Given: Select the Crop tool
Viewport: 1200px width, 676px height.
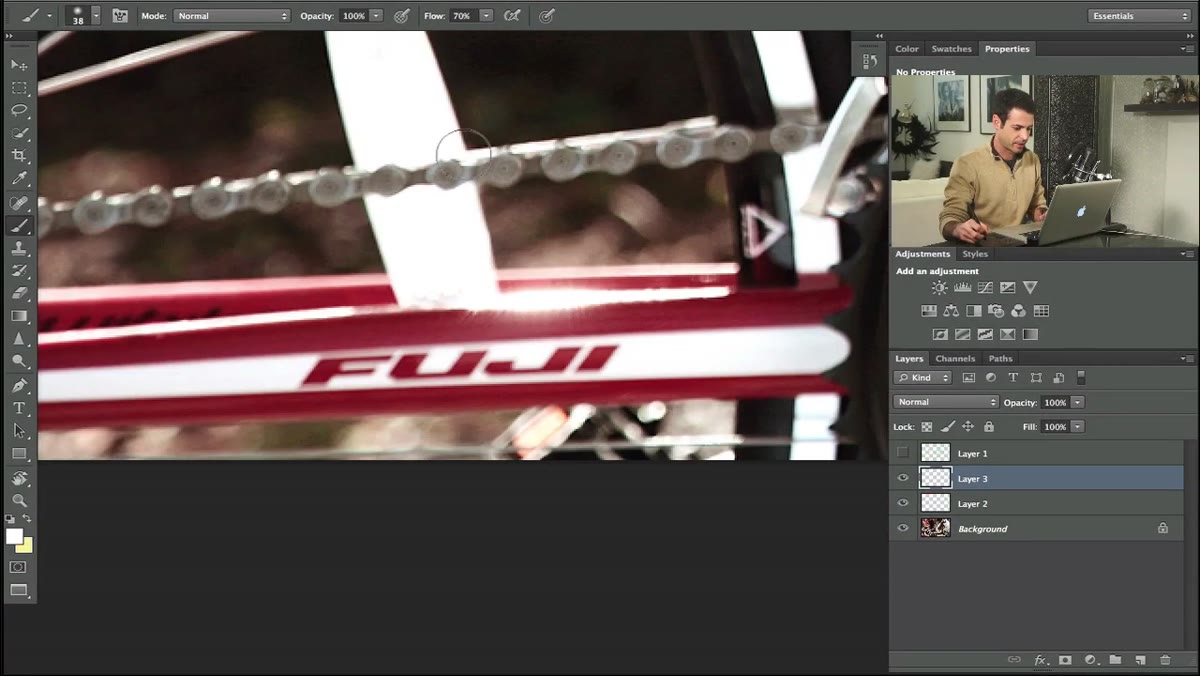Looking at the screenshot, I should tap(19, 156).
